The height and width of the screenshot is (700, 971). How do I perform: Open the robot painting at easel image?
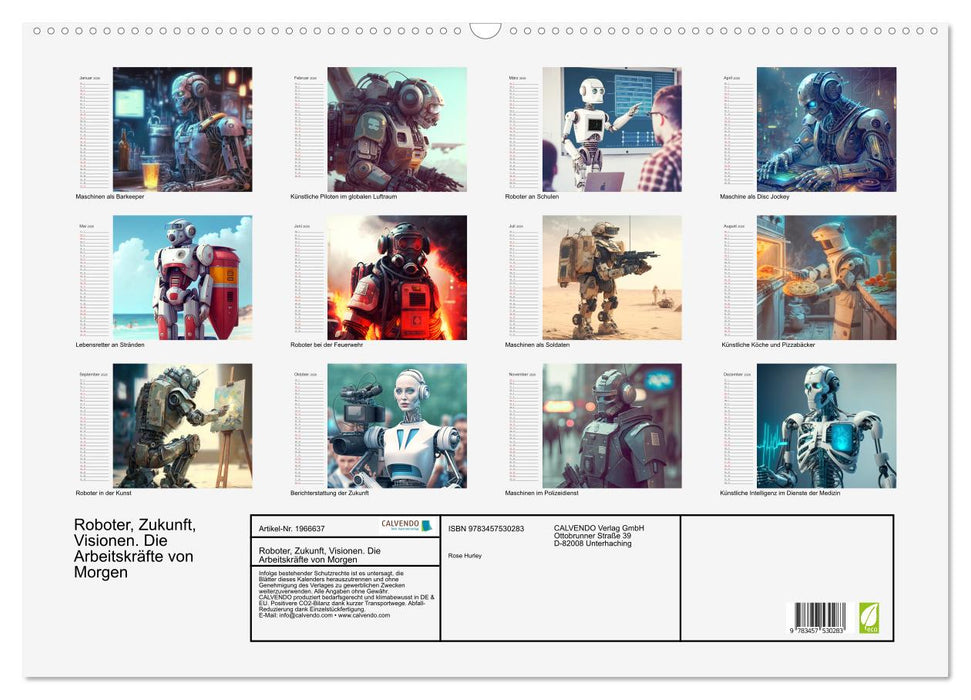click(x=182, y=425)
